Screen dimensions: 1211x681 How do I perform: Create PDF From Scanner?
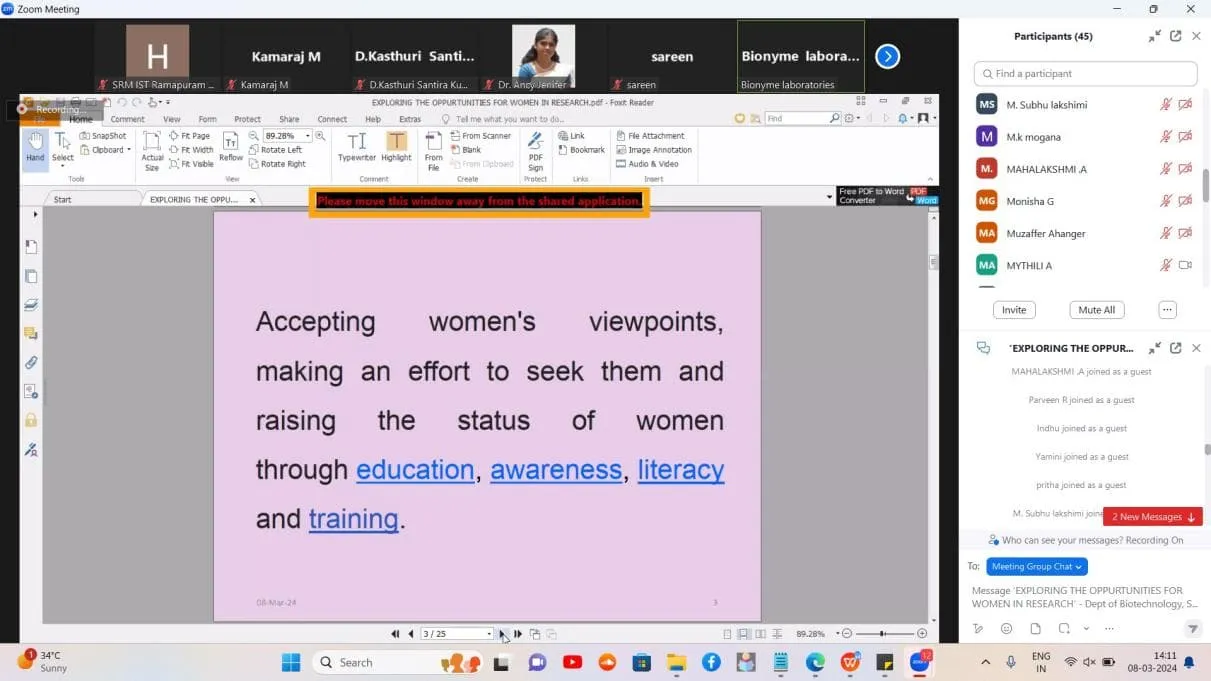click(x=481, y=136)
